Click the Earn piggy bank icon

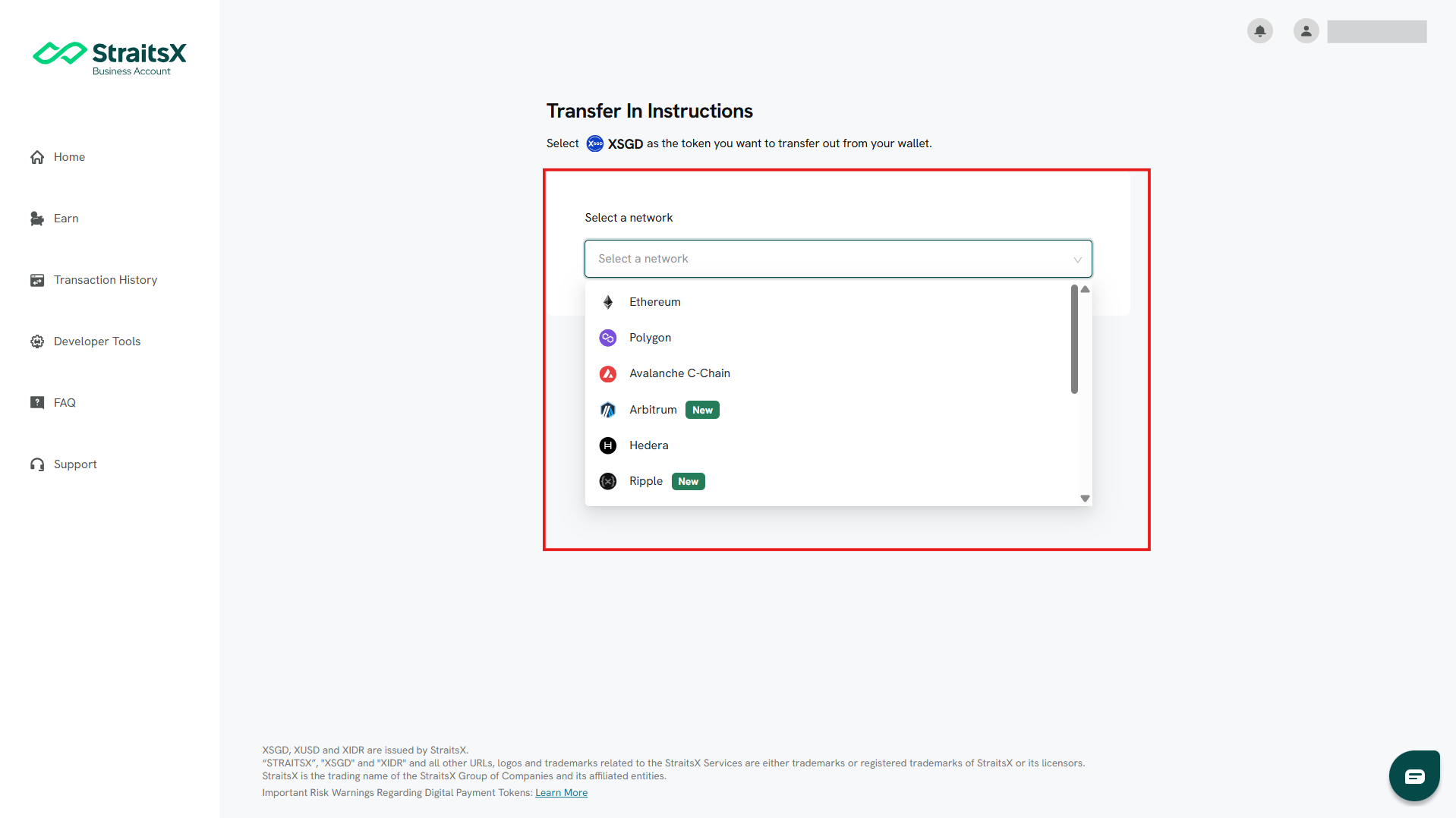tap(37, 219)
